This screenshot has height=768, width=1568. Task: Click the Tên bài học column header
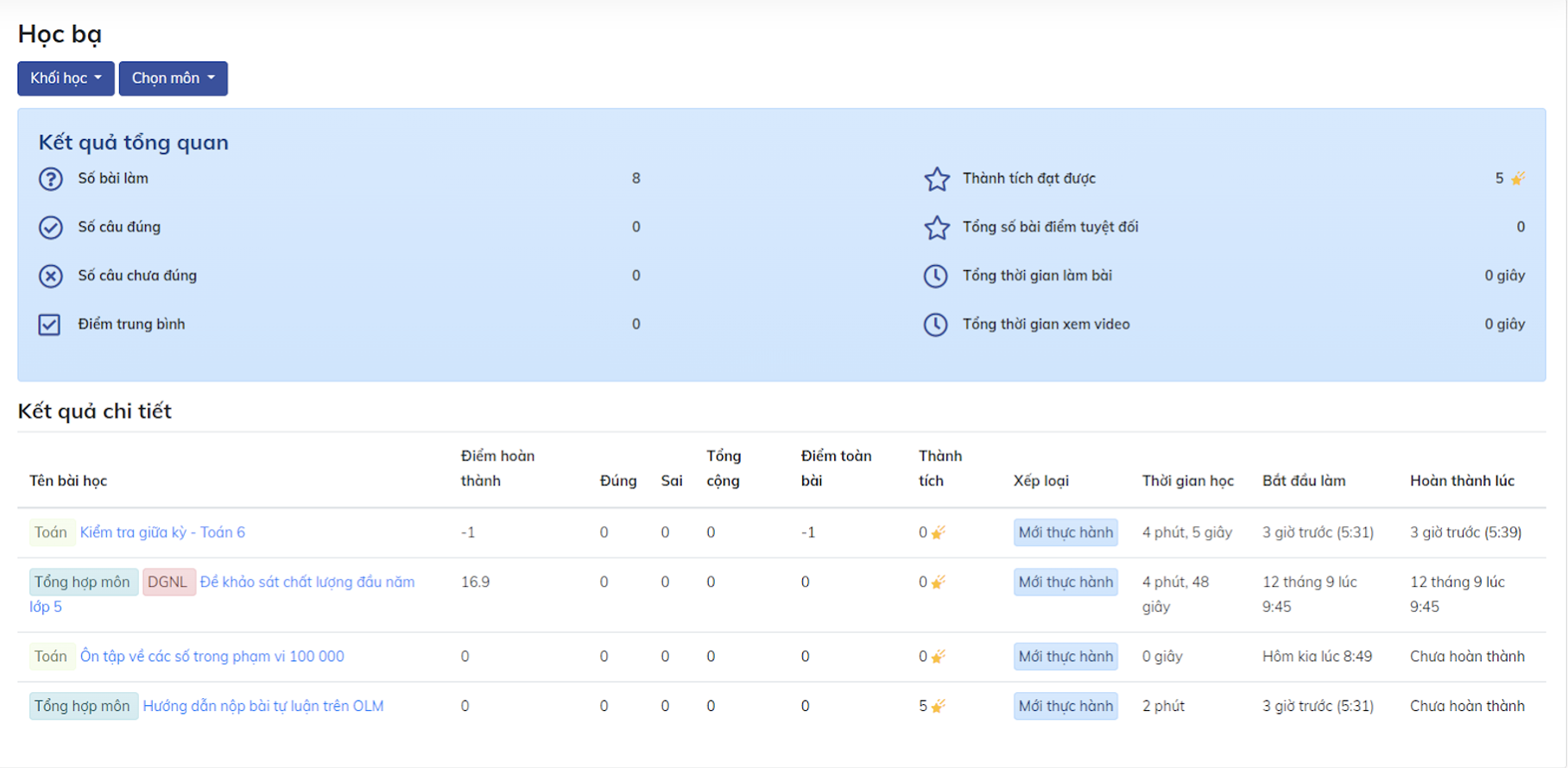68,481
